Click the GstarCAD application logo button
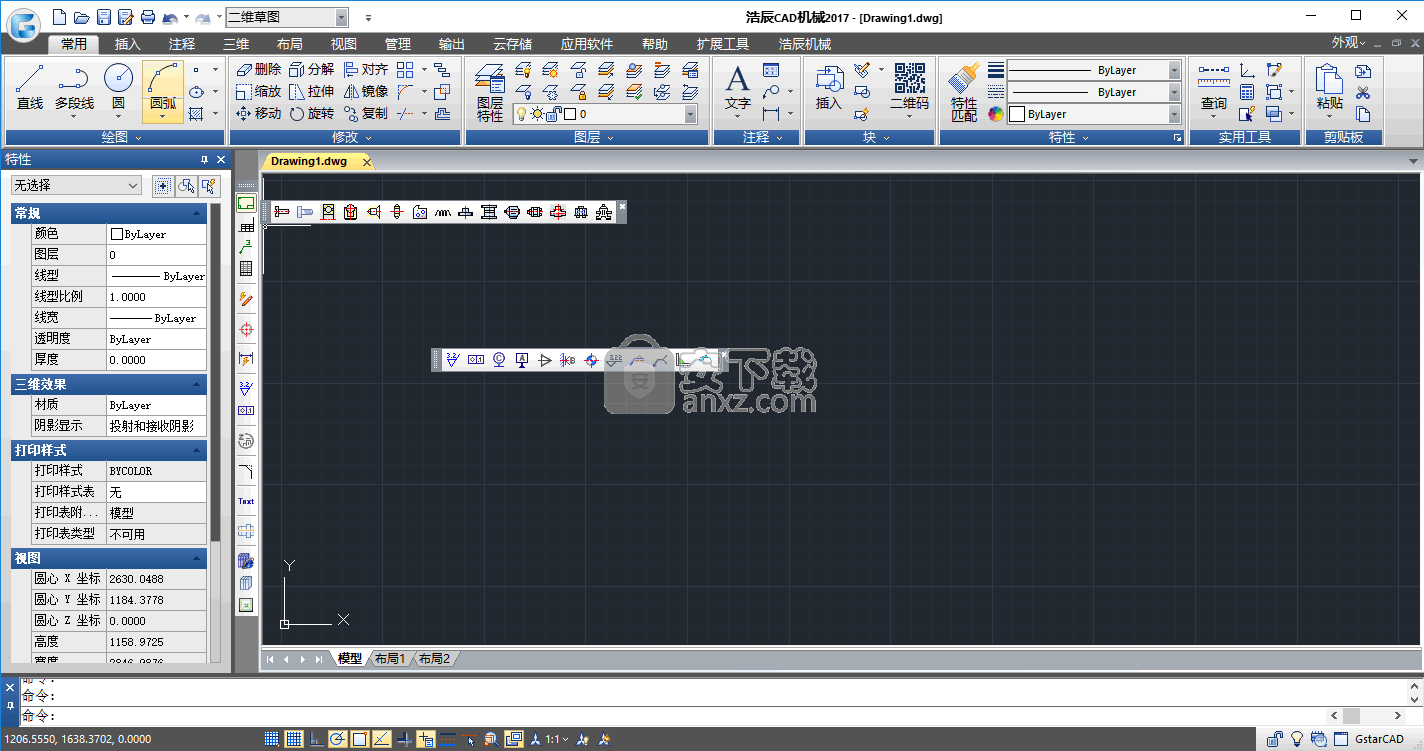This screenshot has width=1424, height=751. (22, 23)
